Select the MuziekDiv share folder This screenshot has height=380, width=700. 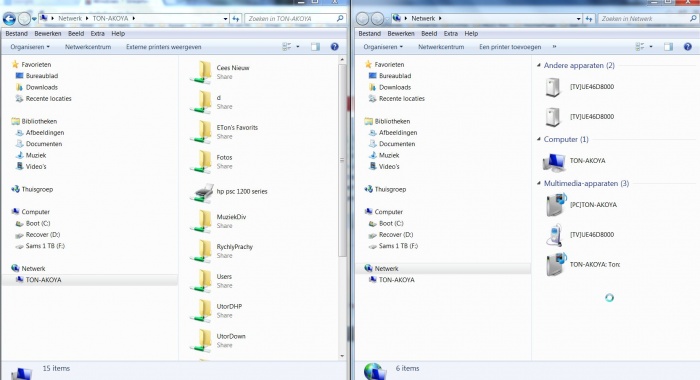[x=219, y=221]
